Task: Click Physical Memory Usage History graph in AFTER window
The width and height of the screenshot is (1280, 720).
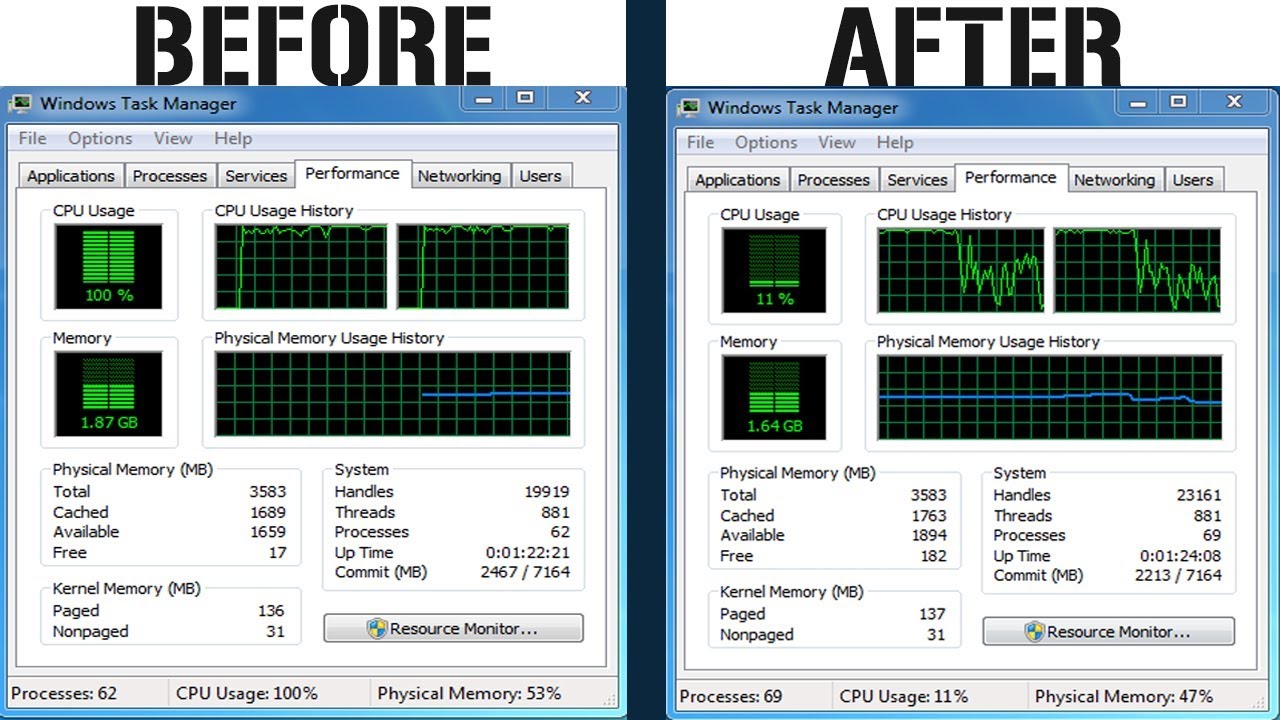Action: [x=1050, y=397]
